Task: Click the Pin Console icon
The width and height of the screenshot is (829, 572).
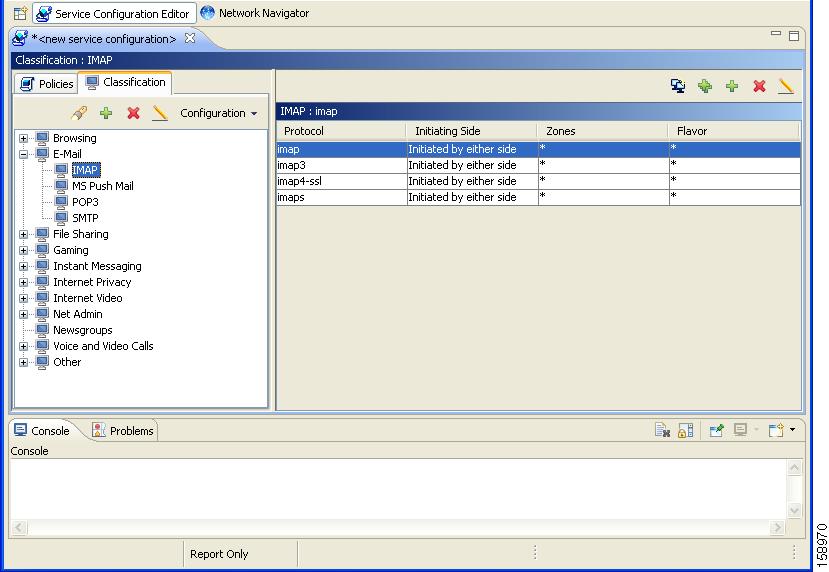Action: pos(716,430)
